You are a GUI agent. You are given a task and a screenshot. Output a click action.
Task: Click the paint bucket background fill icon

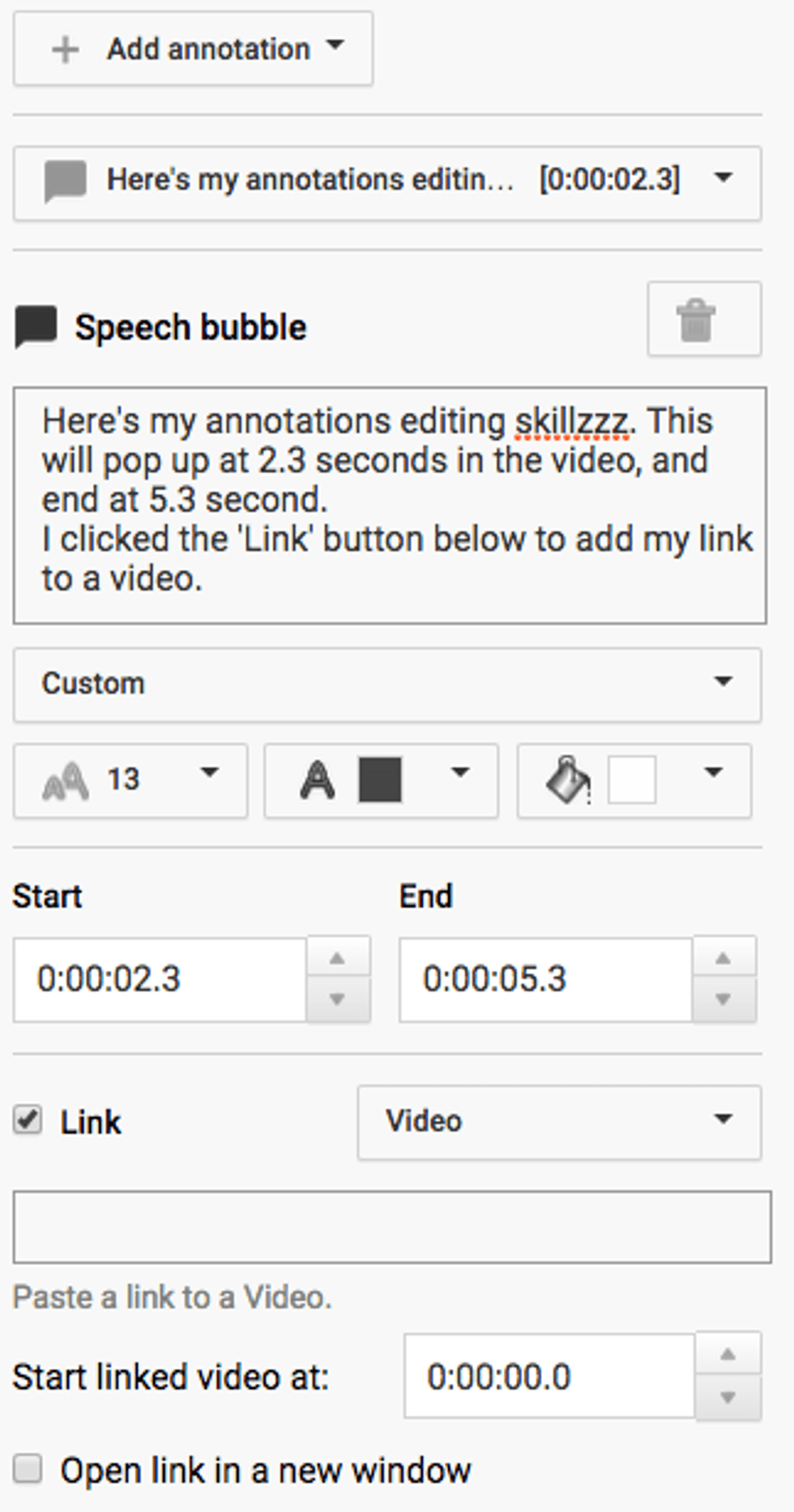(567, 779)
